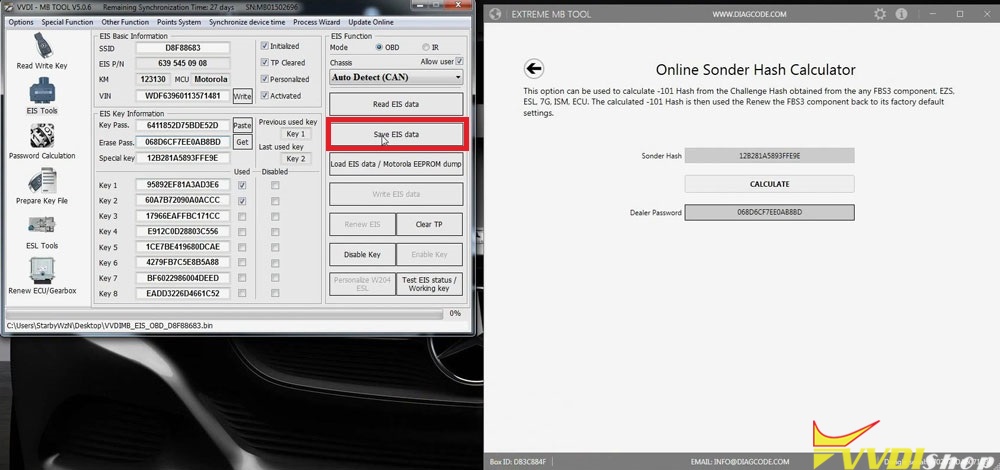Toggle the Key 2 Used checkbox
1000x470 pixels.
[x=242, y=201]
